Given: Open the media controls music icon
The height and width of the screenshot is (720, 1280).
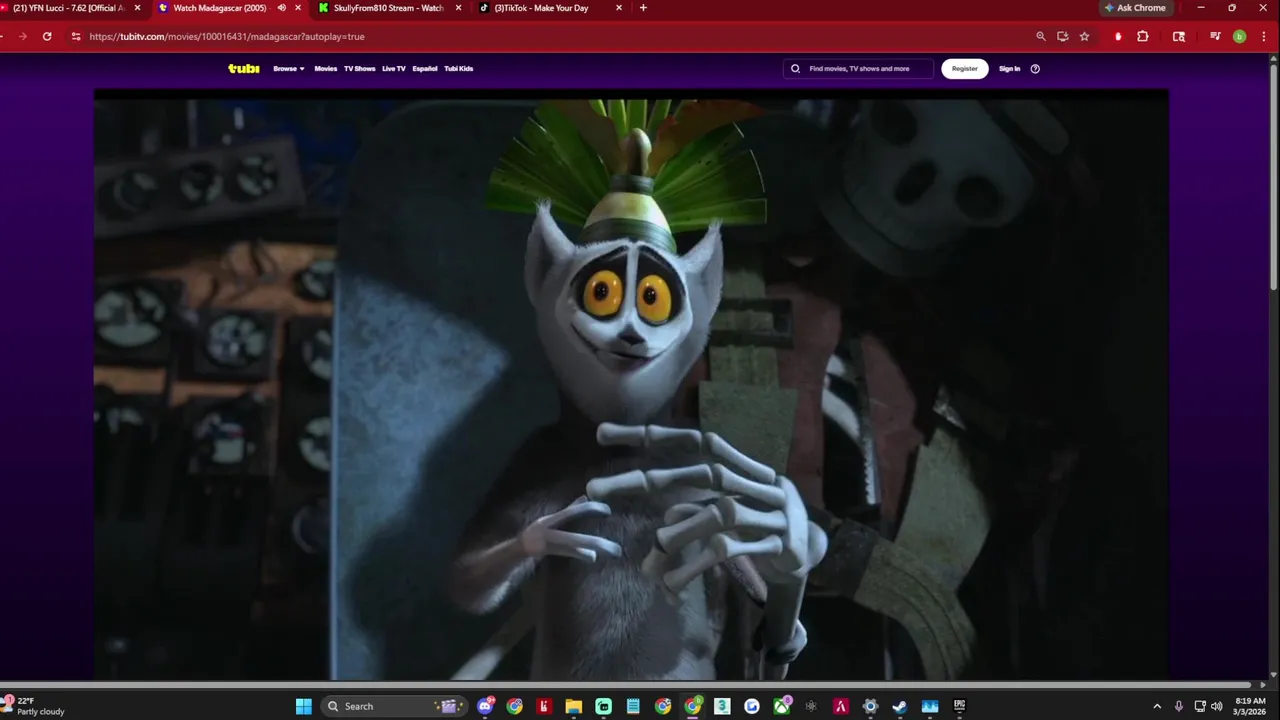Looking at the screenshot, I should tap(1215, 36).
